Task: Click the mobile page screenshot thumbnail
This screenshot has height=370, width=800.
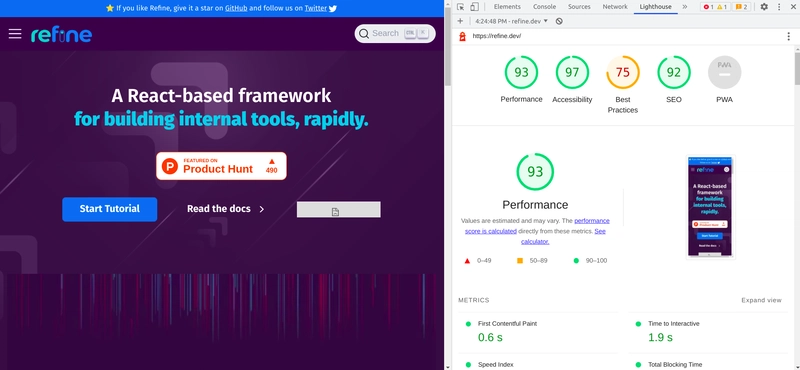Action: point(710,206)
